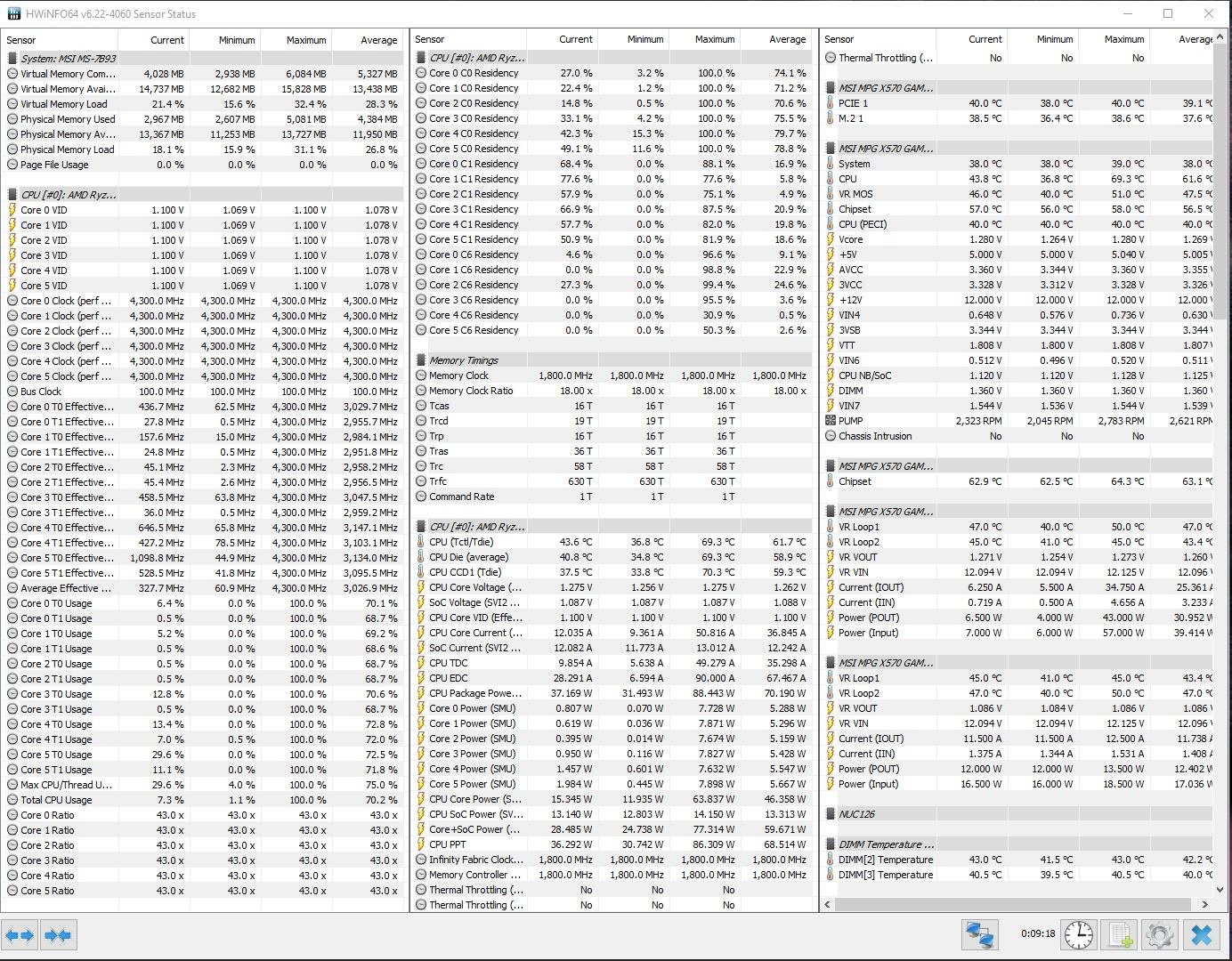Viewport: 1232px width, 961px height.
Task: Click the thermometer icon beside DIMM[2] Temperature
Action: pos(831,860)
